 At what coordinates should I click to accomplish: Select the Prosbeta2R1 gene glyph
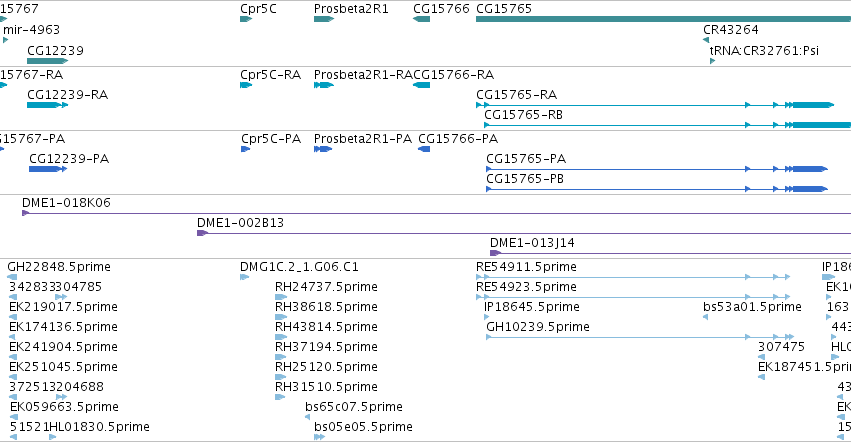(x=324, y=19)
